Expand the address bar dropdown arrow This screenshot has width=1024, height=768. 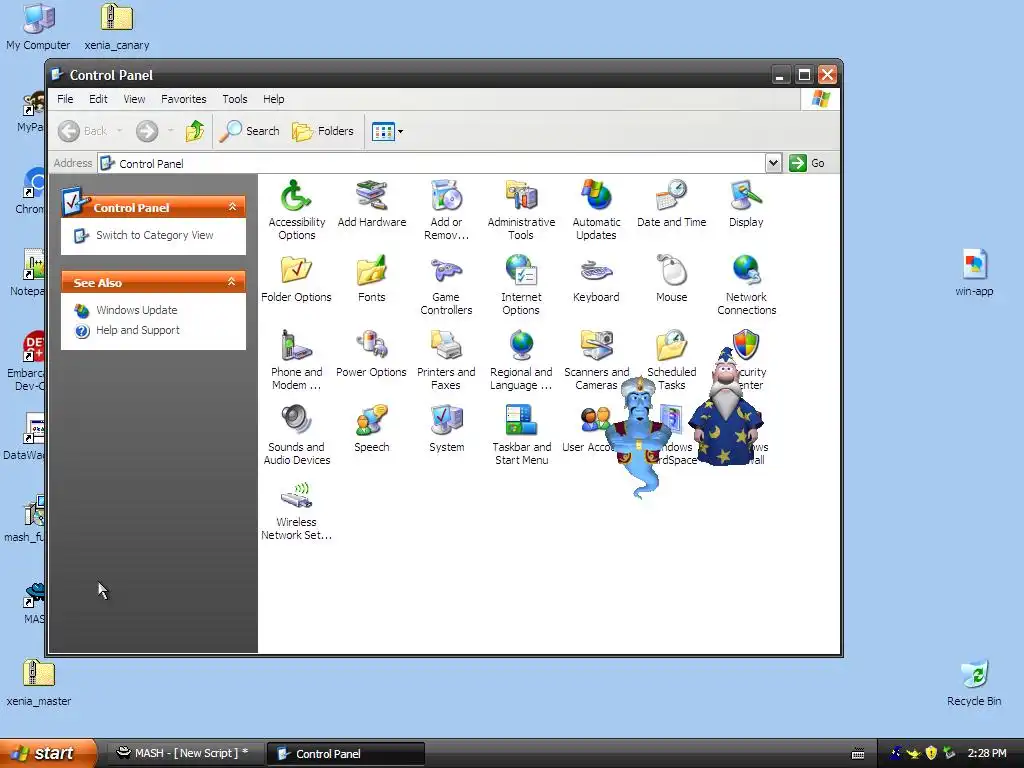(773, 163)
